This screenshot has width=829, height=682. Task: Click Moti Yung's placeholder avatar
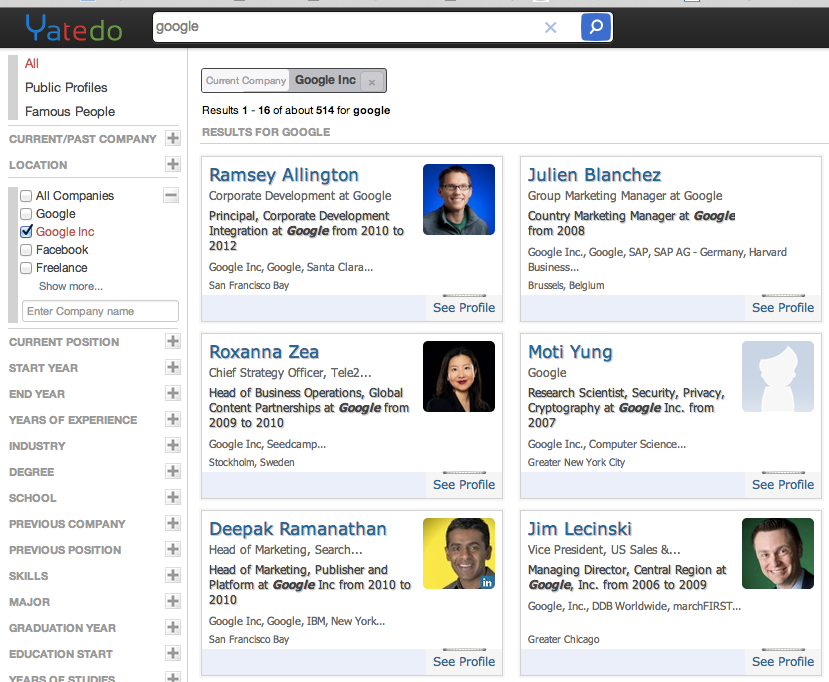coord(778,376)
